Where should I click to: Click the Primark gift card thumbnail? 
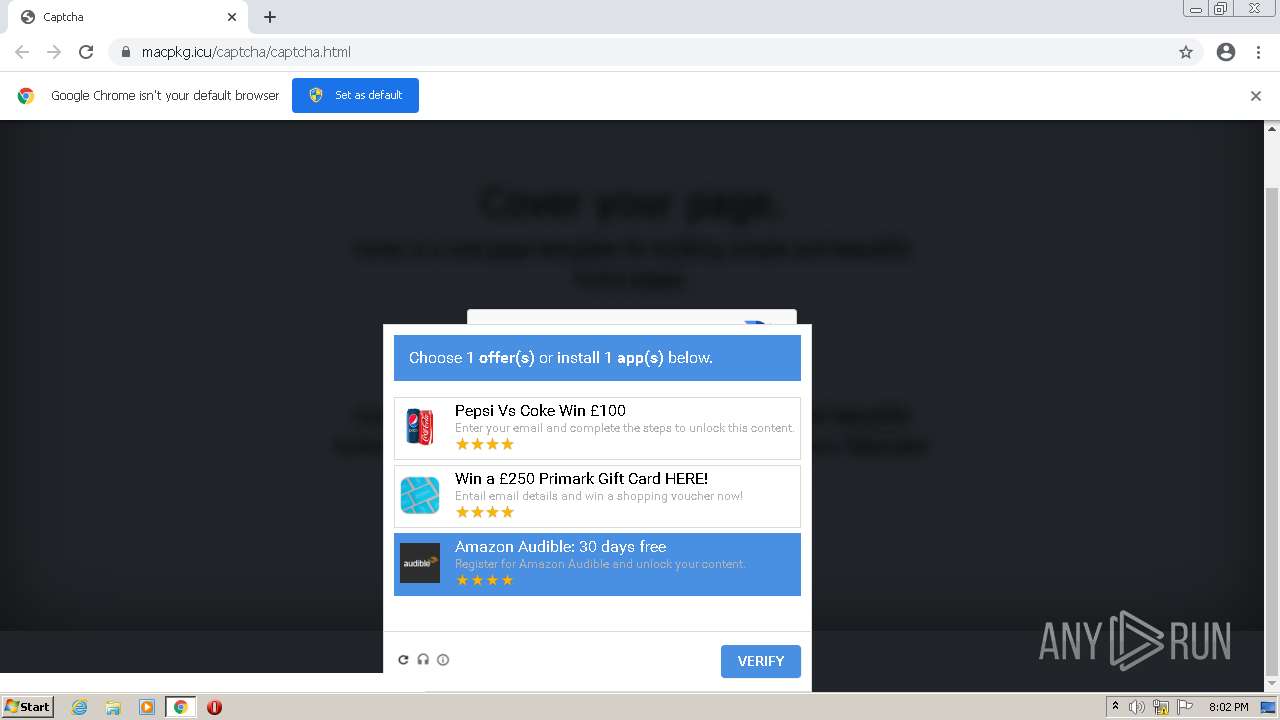coord(420,495)
